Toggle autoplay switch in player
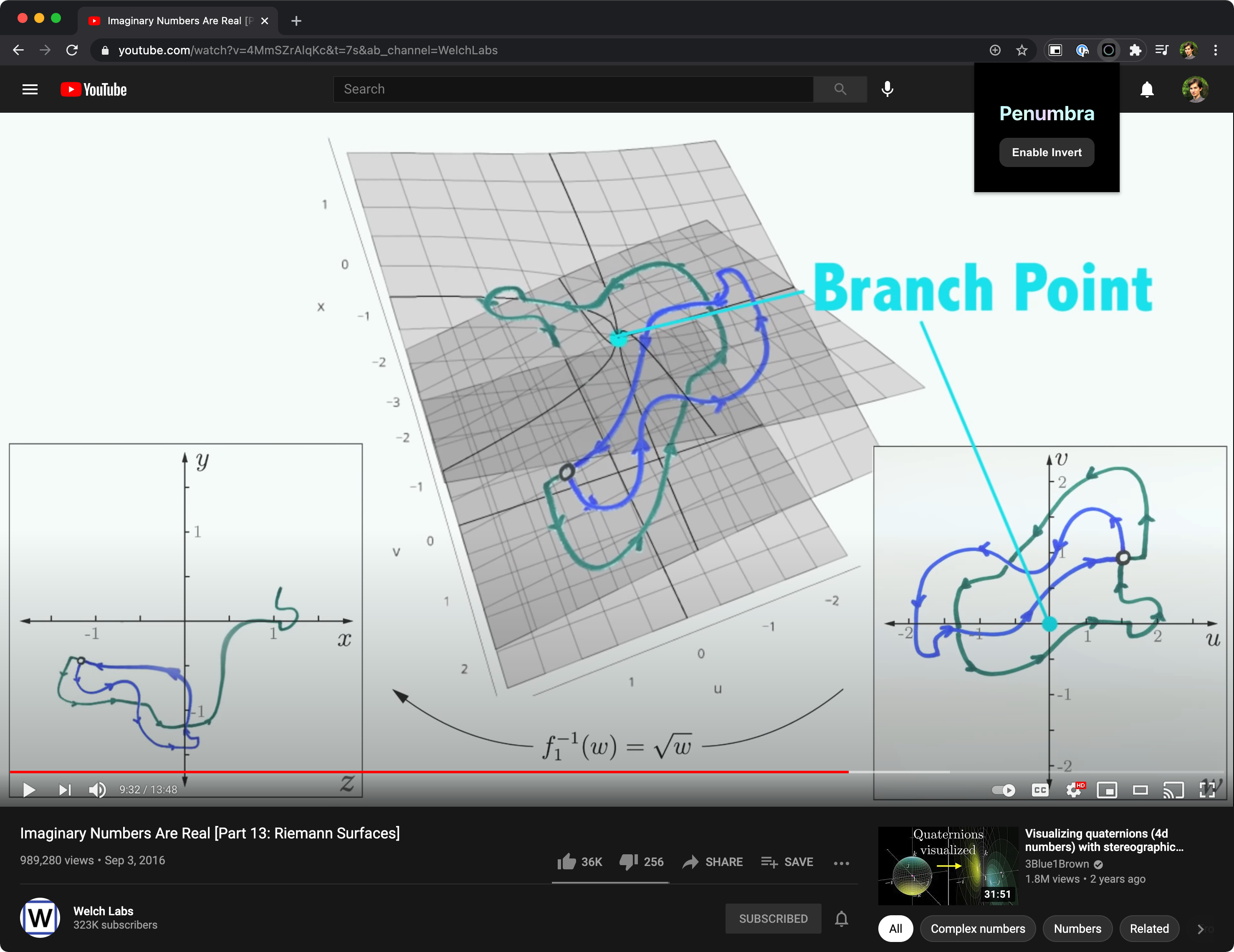The height and width of the screenshot is (952, 1234). click(1004, 790)
